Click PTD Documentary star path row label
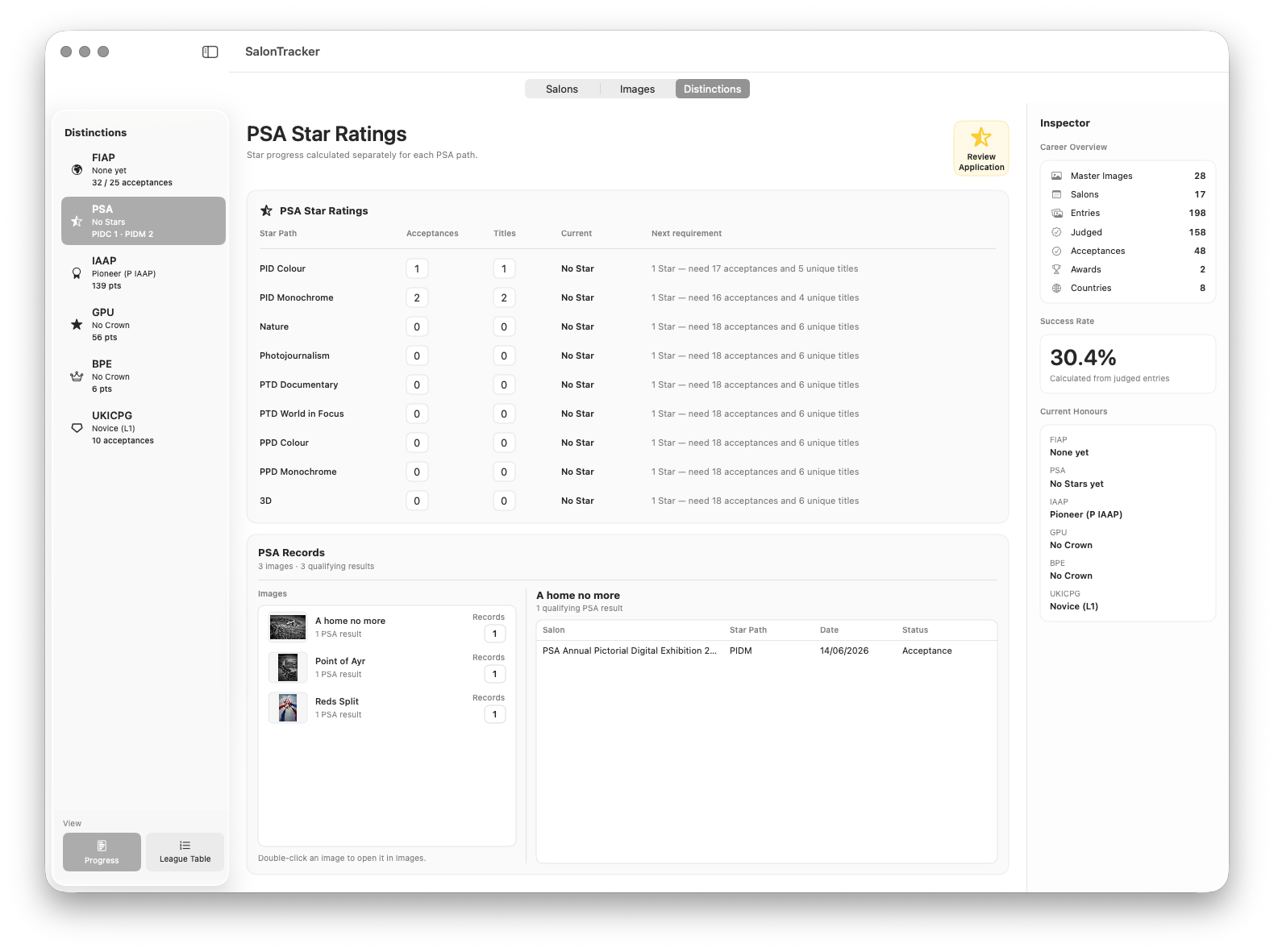 (x=298, y=385)
